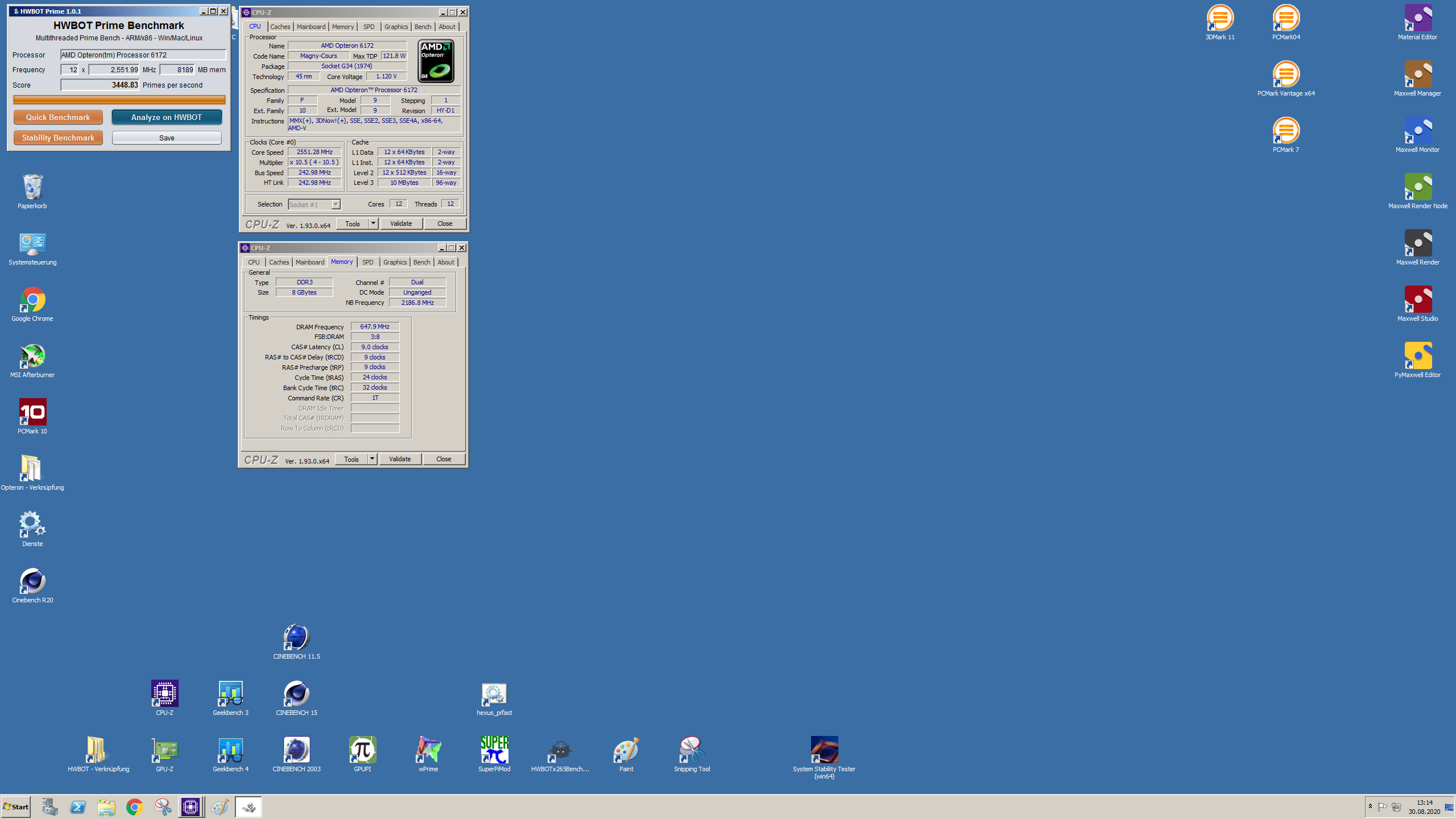Launch Geekbench 3 icon
The width and height of the screenshot is (1456, 819).
[230, 698]
